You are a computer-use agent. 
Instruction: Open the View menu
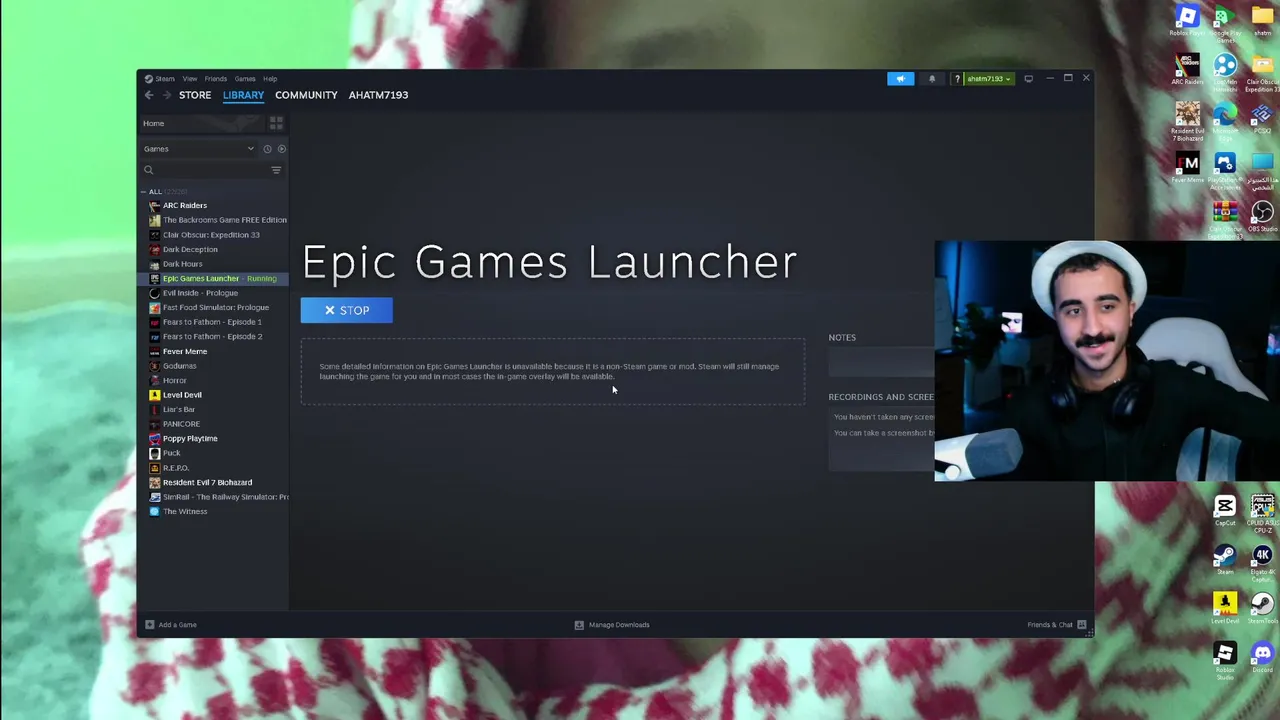[189, 78]
